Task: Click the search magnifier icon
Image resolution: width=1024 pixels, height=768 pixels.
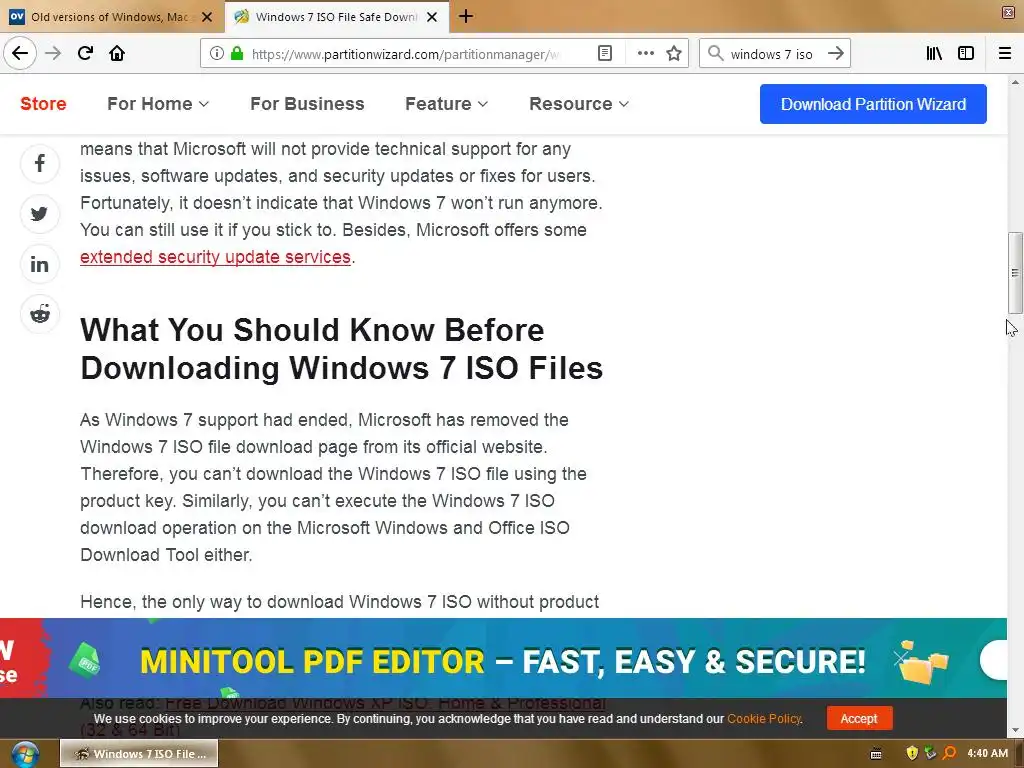Action: [x=716, y=54]
